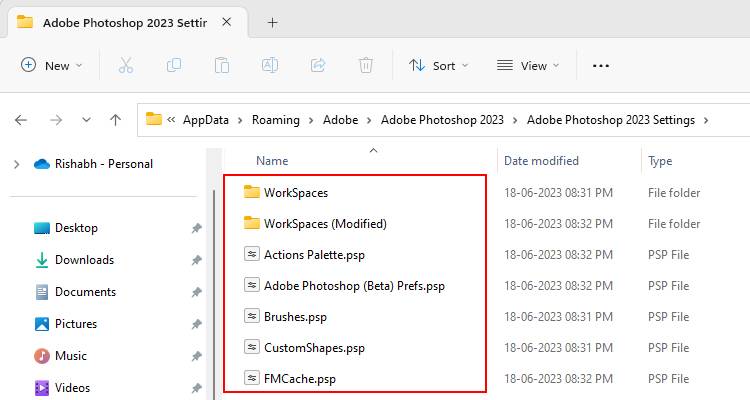
Task: Click the Share icon in toolbar
Action: [x=318, y=65]
